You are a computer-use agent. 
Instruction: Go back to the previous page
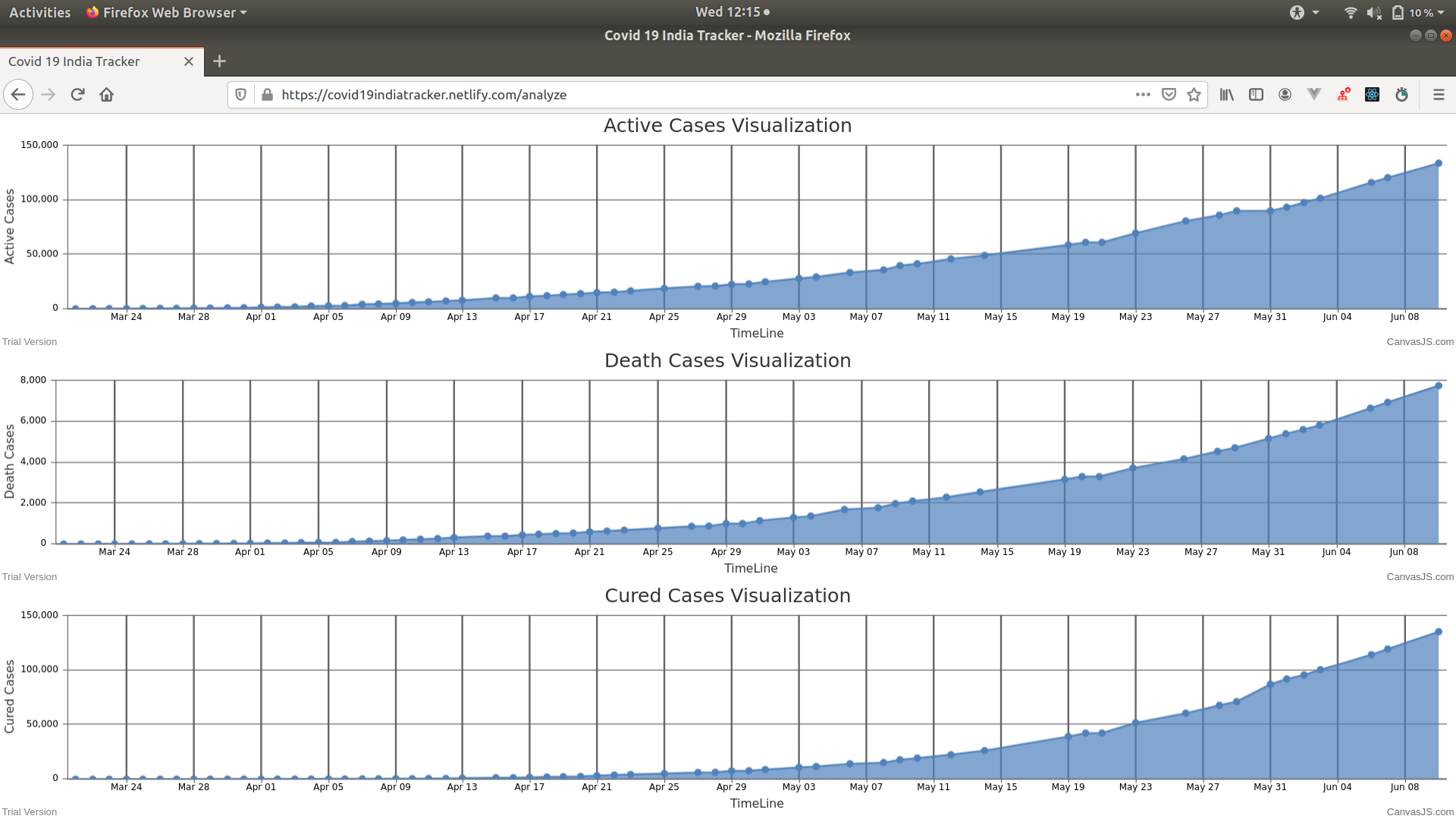coord(18,95)
